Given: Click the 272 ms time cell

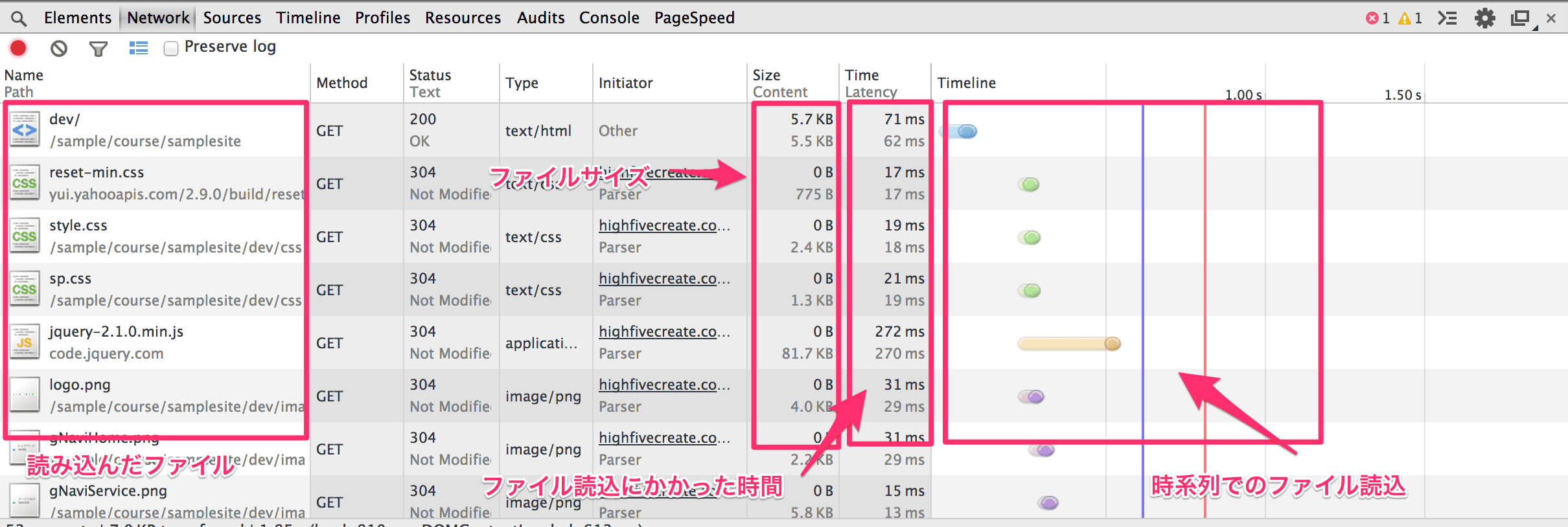Looking at the screenshot, I should (899, 331).
